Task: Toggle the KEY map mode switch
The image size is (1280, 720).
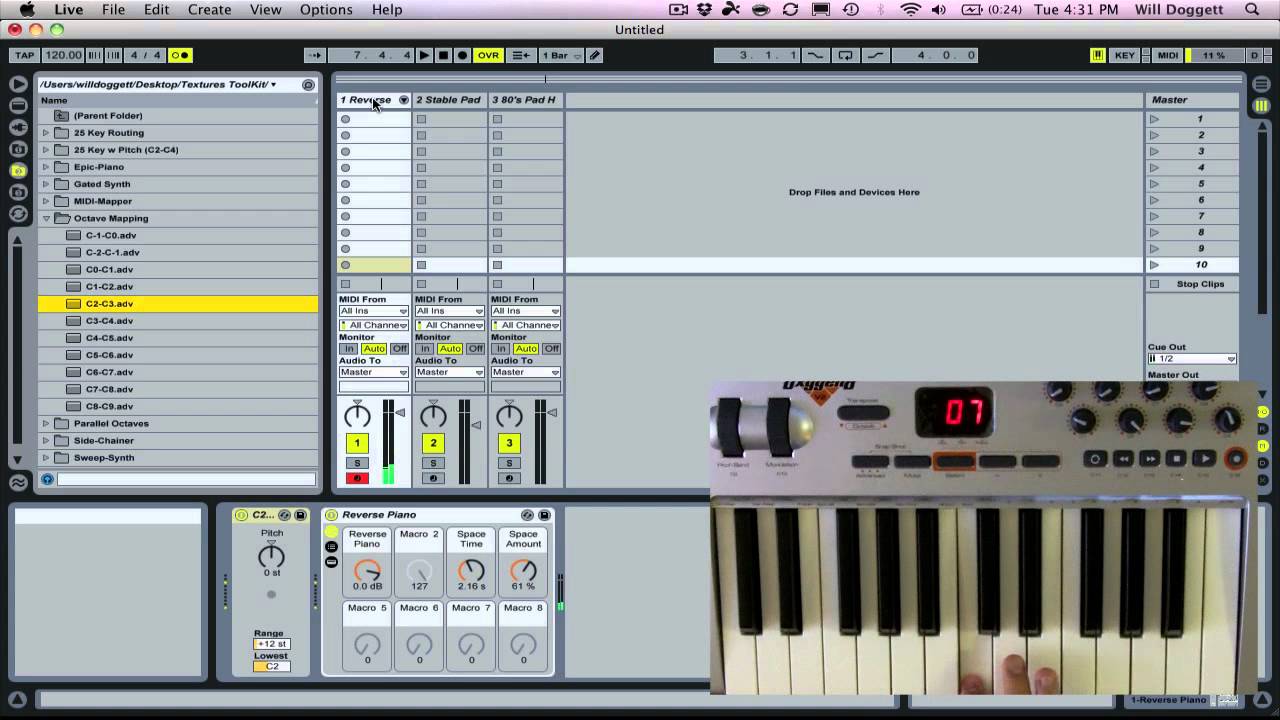Action: point(1125,55)
